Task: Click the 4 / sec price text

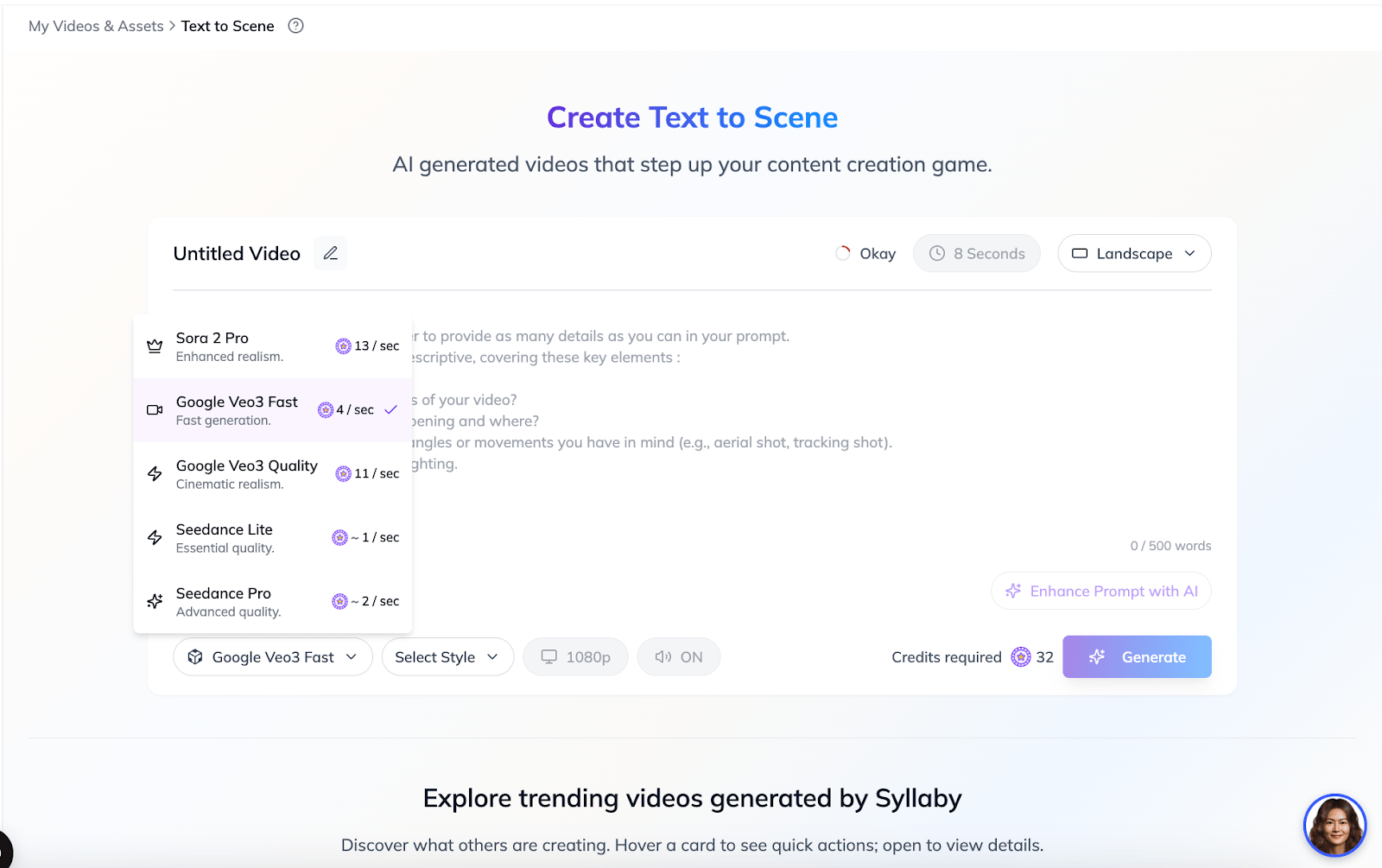Action: click(355, 410)
